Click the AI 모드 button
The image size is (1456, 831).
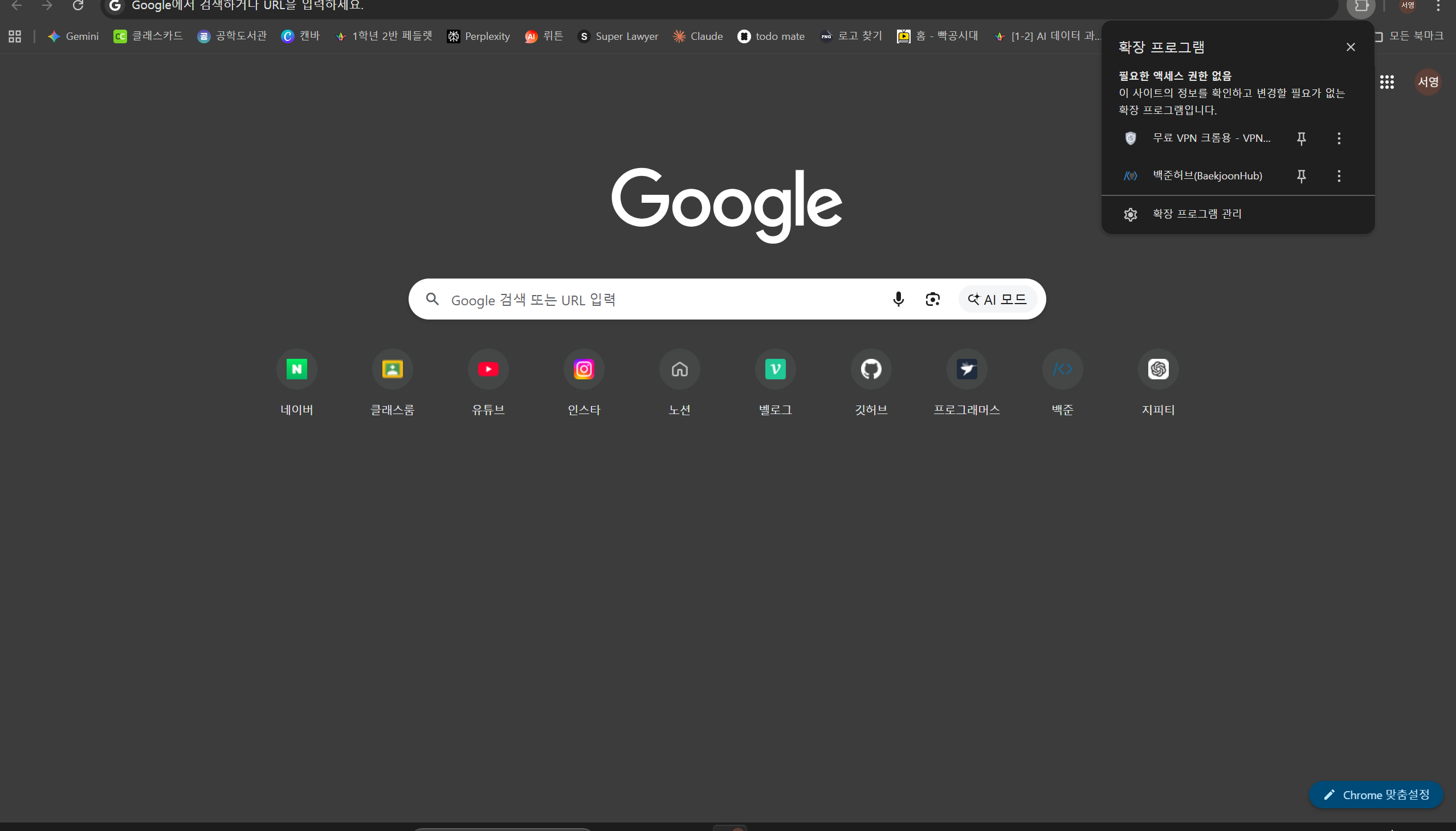pyautogui.click(x=997, y=299)
